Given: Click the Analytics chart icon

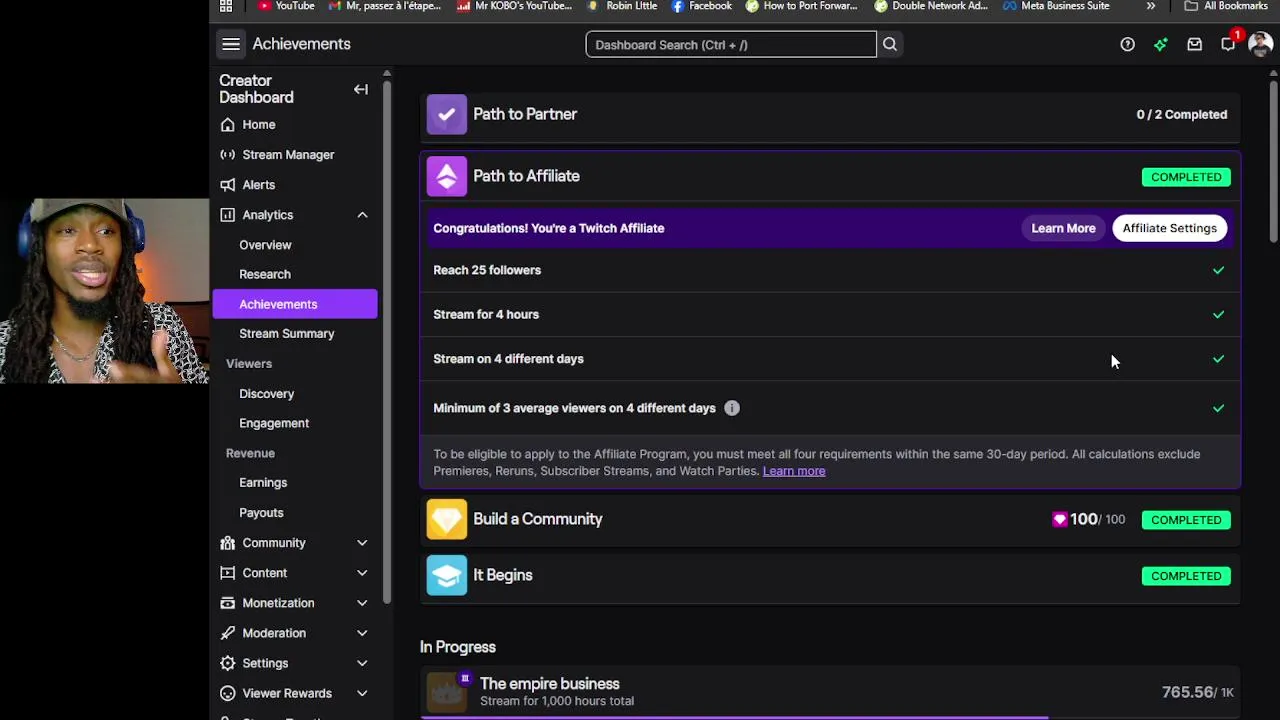Looking at the screenshot, I should click(x=228, y=215).
